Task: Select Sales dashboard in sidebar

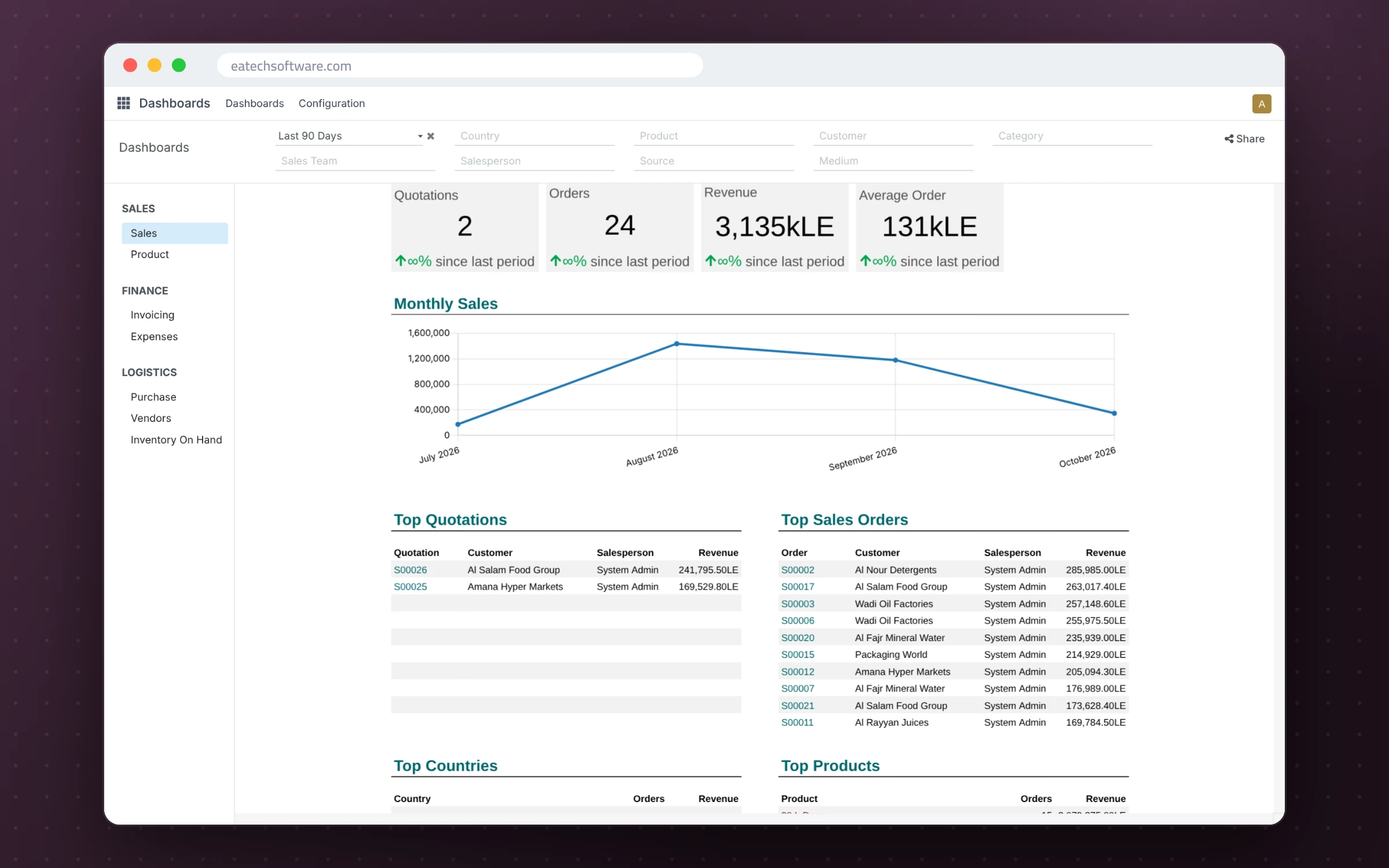Action: [175, 233]
